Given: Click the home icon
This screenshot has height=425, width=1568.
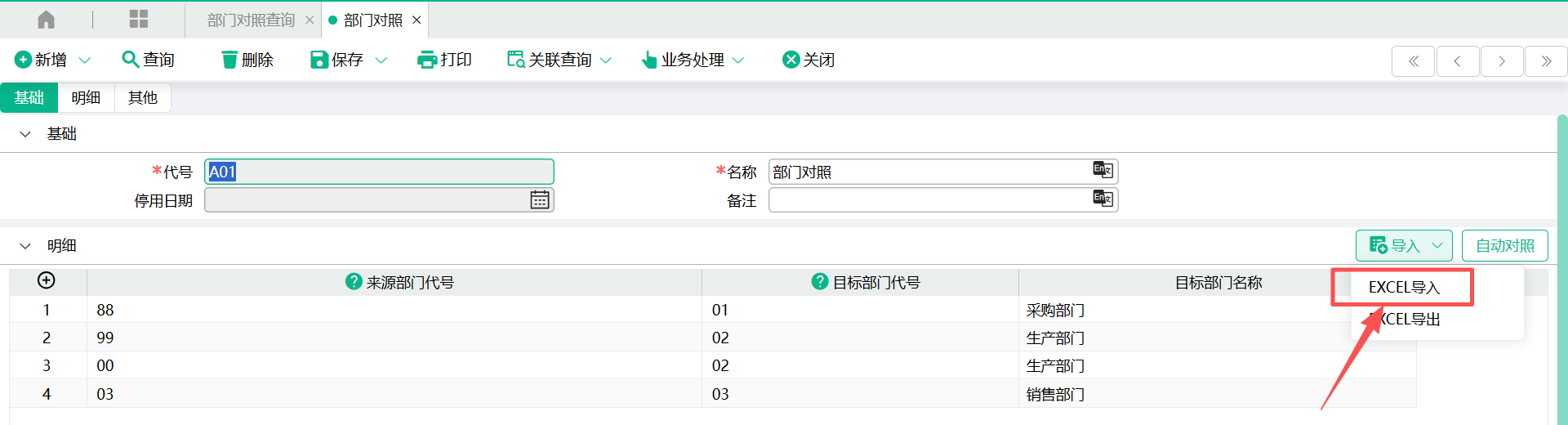Looking at the screenshot, I should pyautogui.click(x=47, y=20).
